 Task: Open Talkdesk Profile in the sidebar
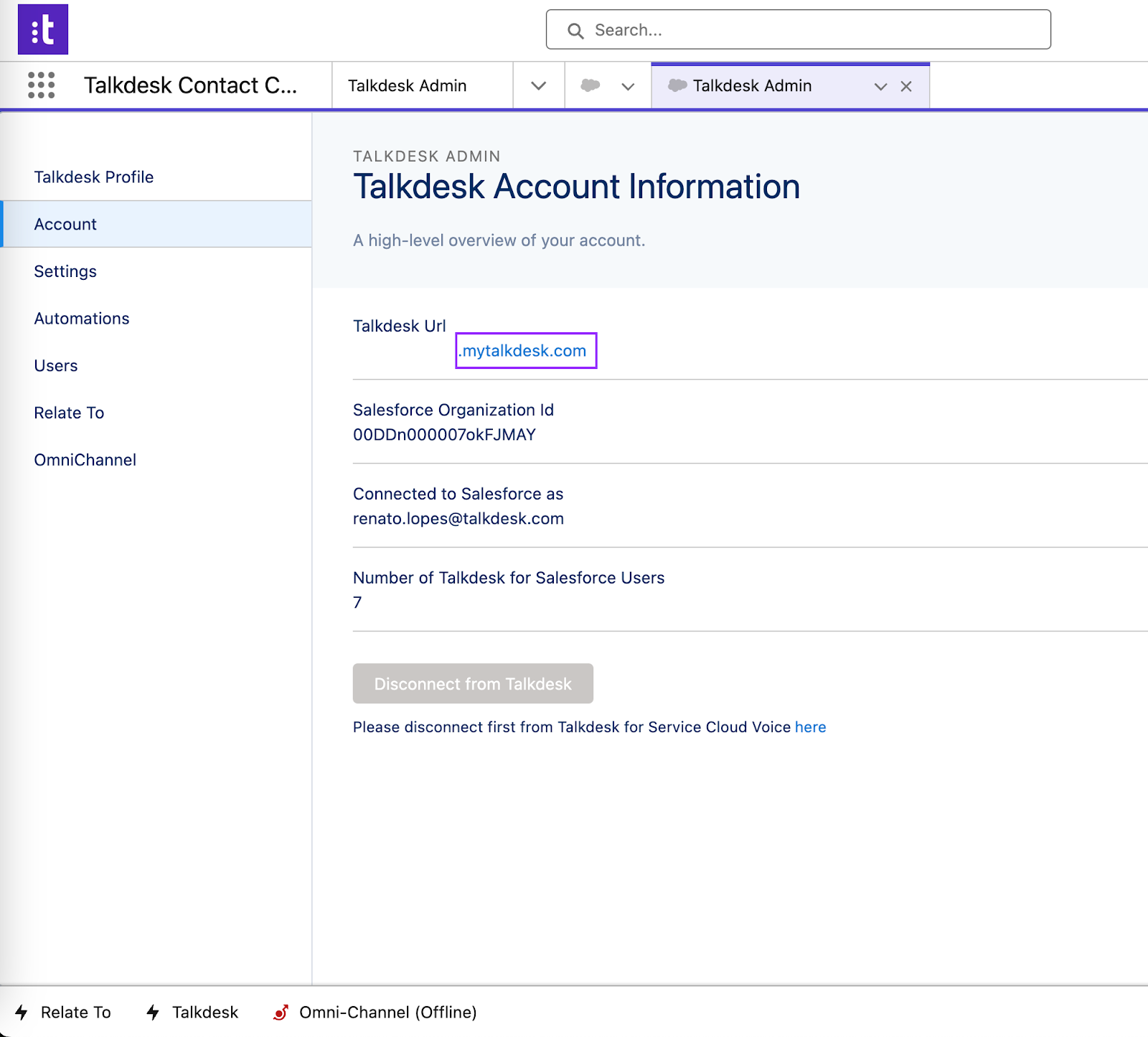pyautogui.click(x=156, y=177)
